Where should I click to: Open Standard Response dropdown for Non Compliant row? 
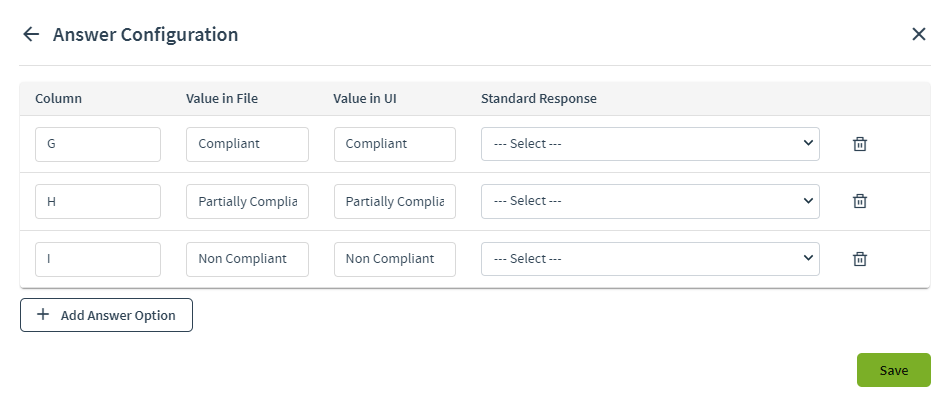click(650, 259)
